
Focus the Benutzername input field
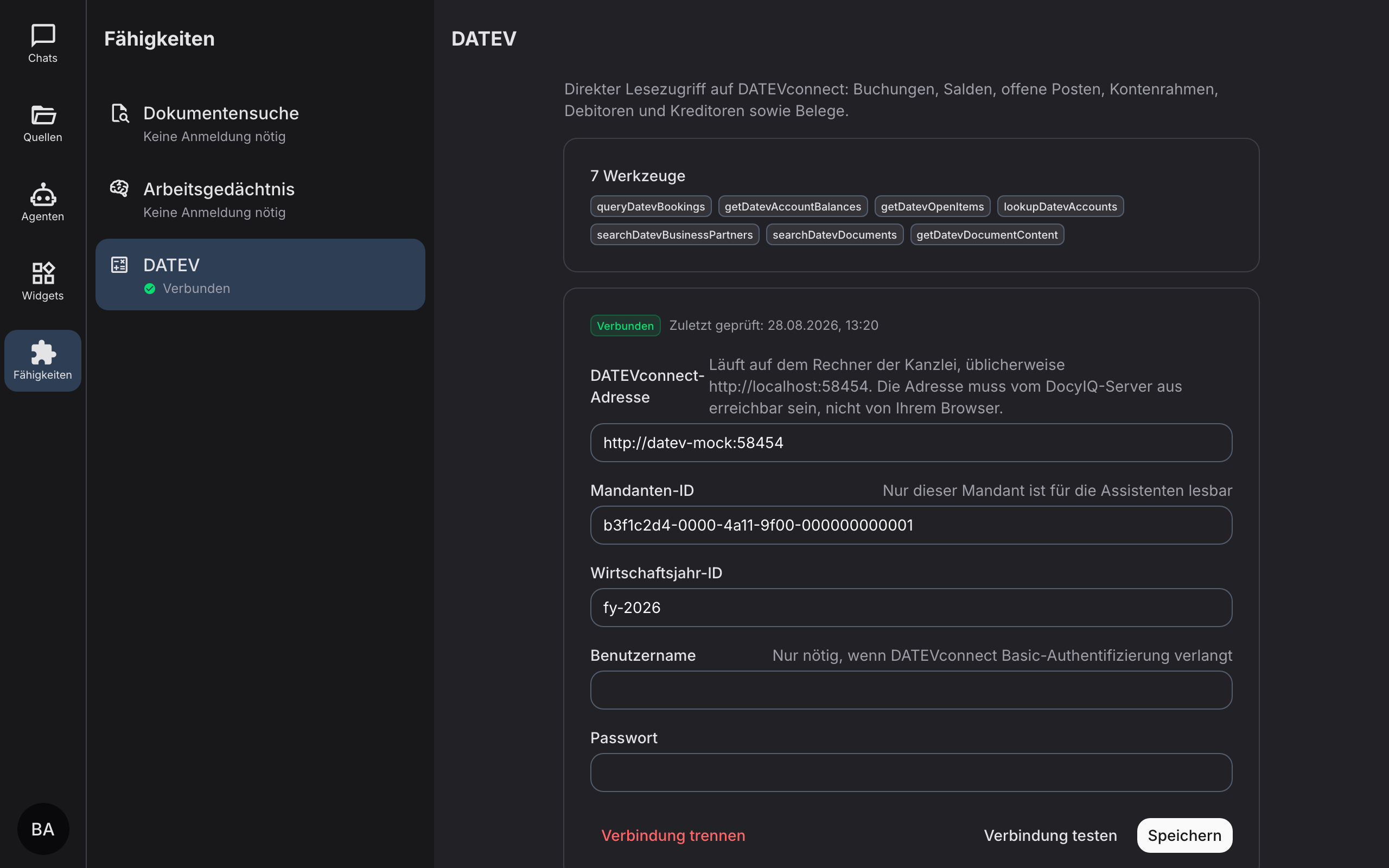[911, 690]
